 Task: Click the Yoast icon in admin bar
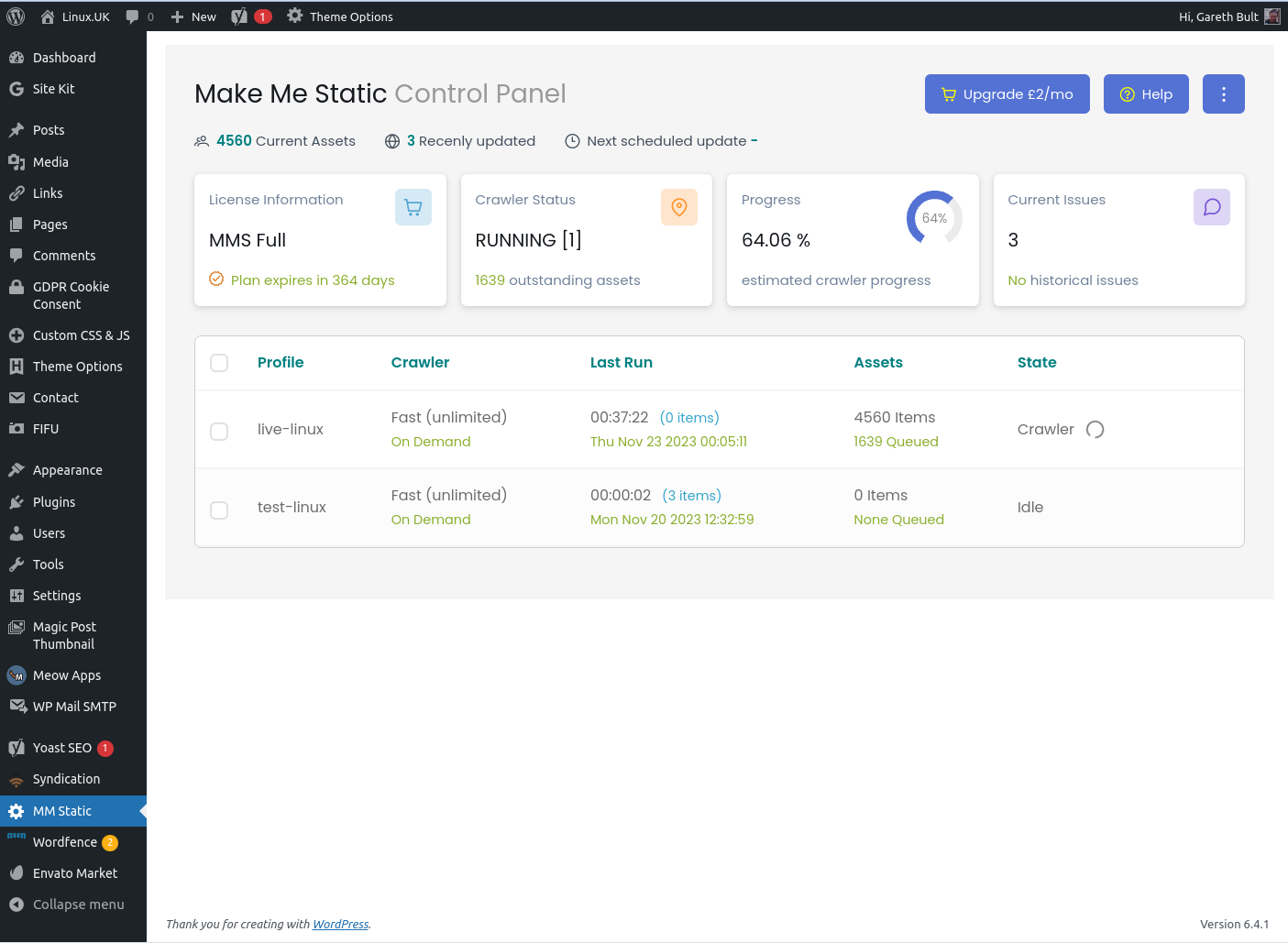[x=239, y=16]
